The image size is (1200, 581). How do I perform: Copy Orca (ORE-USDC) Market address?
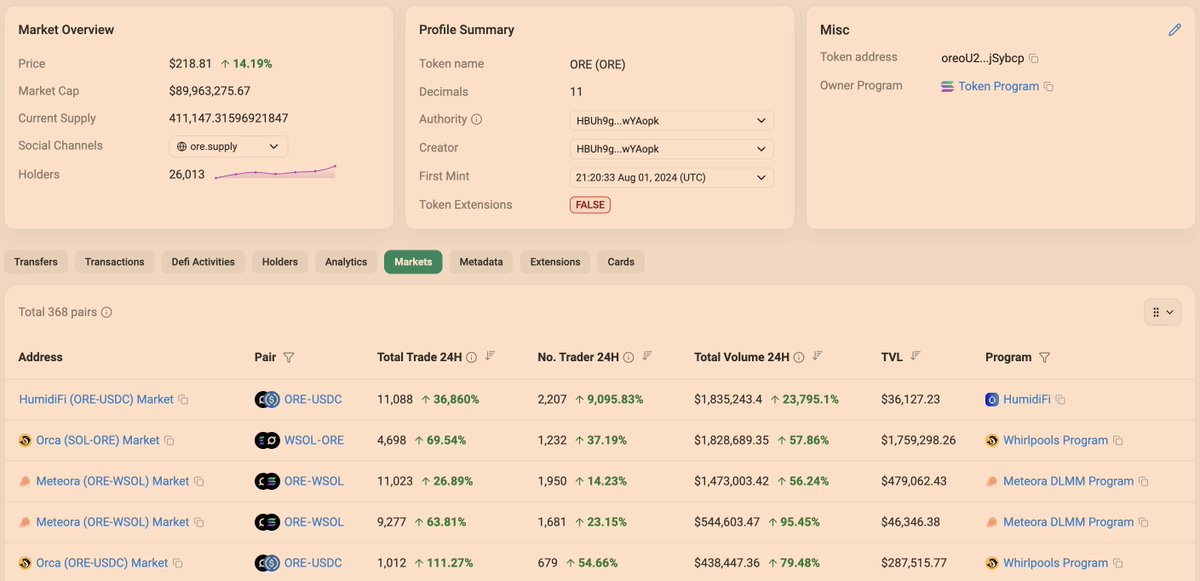pos(178,564)
